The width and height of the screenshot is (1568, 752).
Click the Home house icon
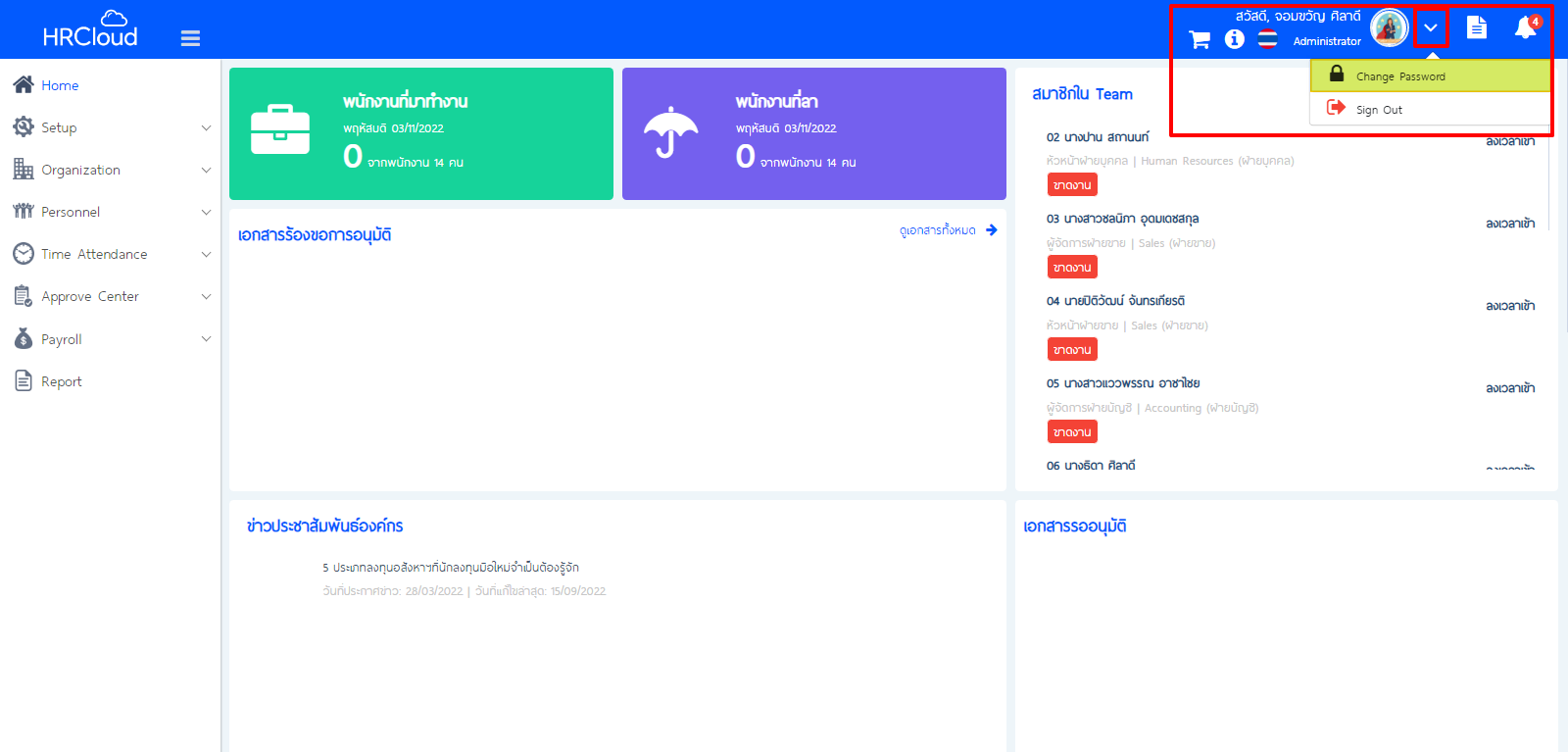tap(24, 84)
